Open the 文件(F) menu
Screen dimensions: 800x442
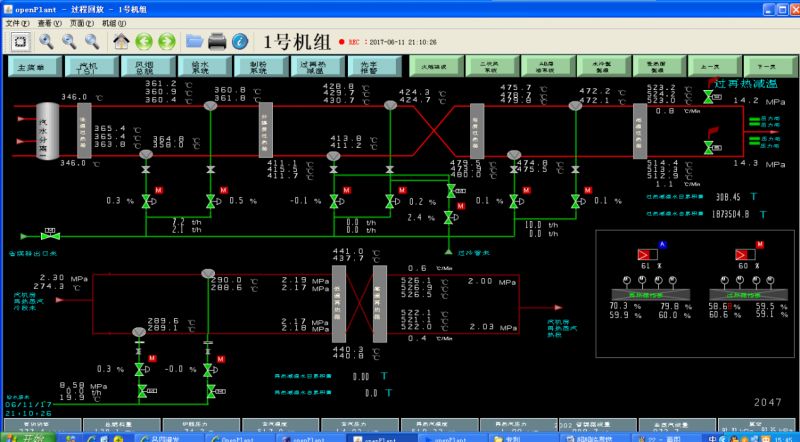point(19,22)
